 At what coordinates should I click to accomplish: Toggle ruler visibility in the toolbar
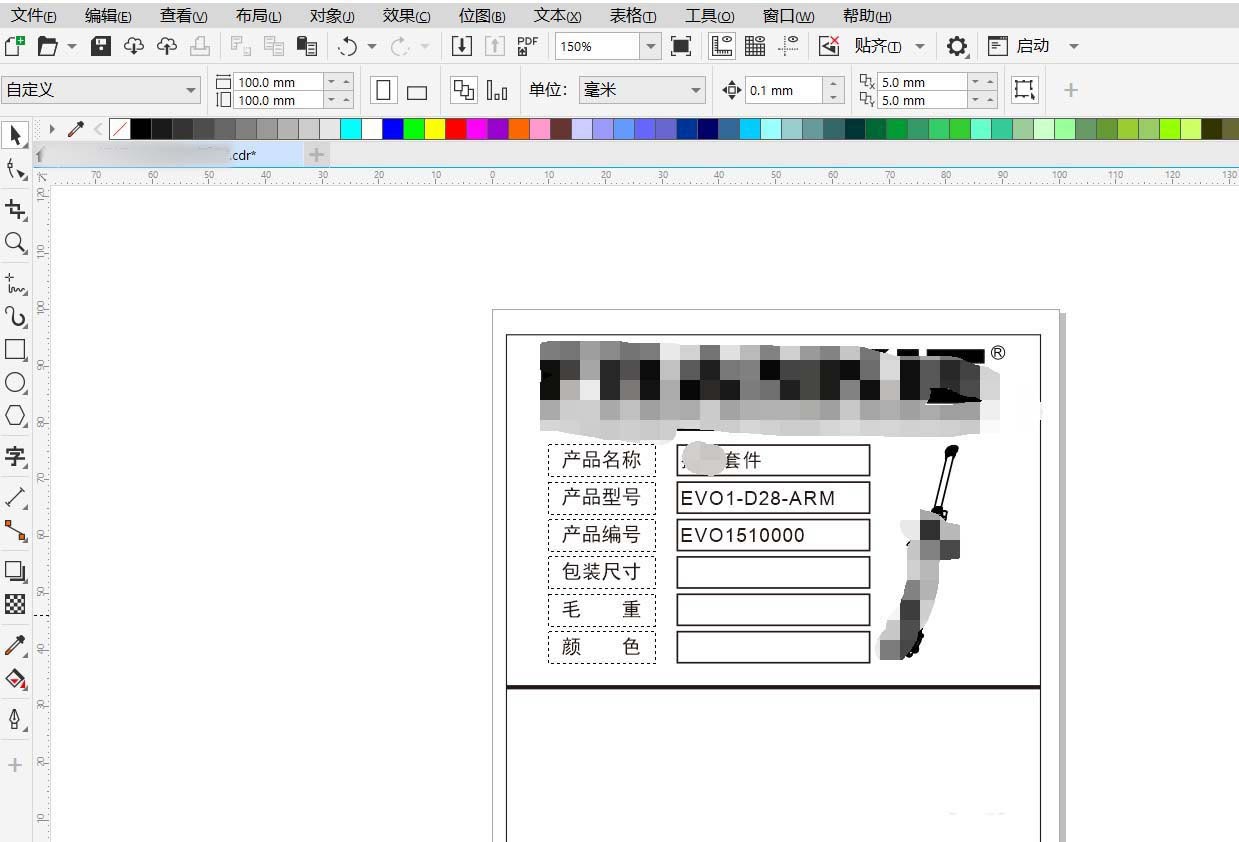(x=722, y=45)
